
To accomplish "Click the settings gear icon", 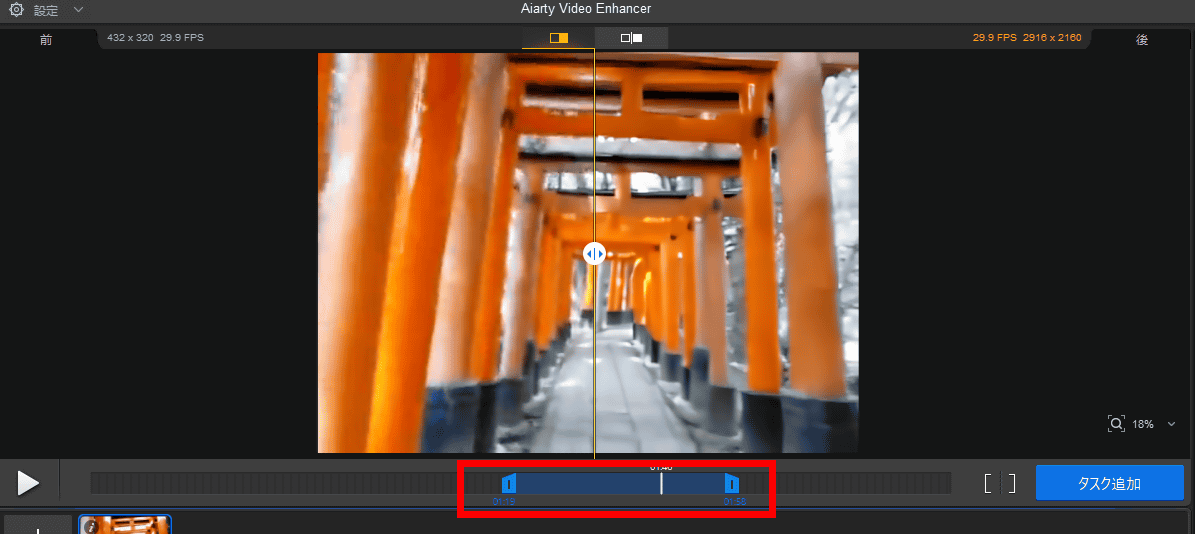I will pos(16,10).
